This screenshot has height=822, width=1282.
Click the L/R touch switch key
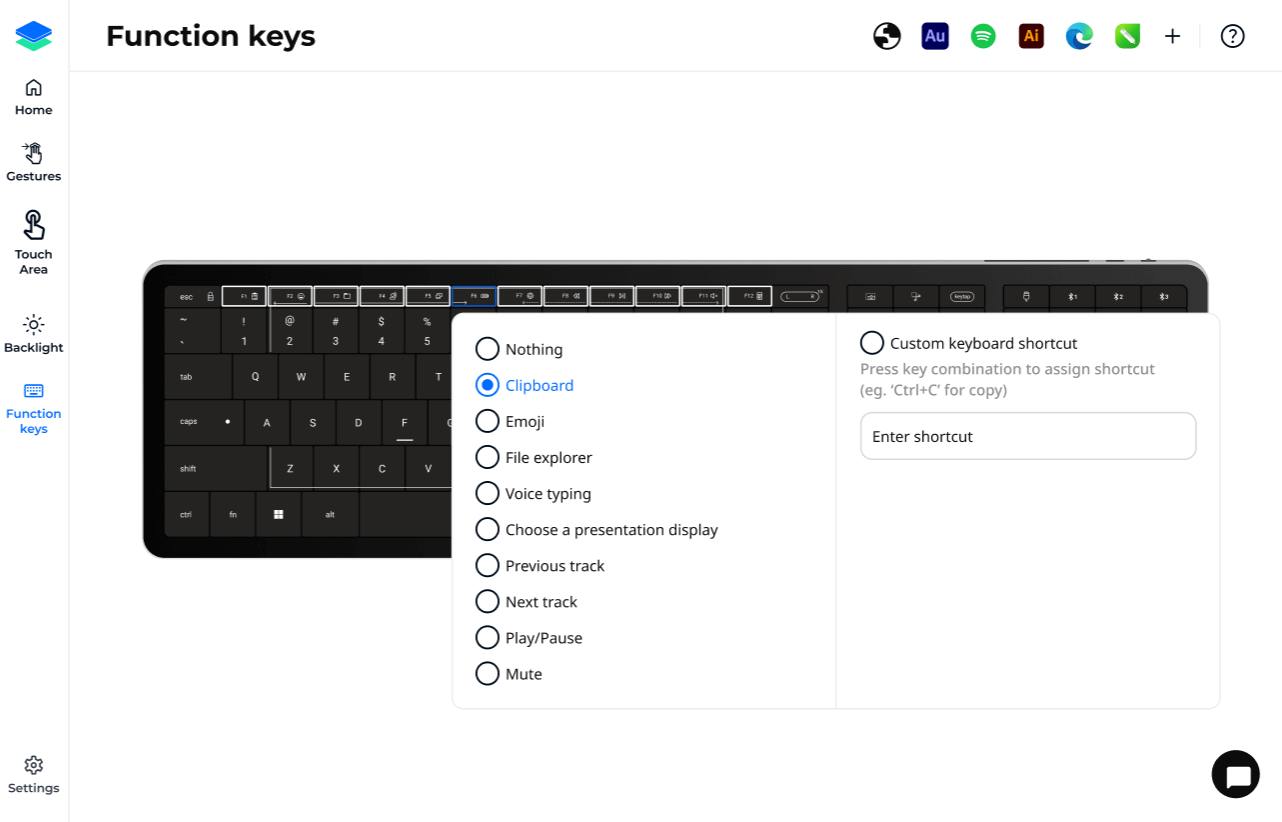tap(801, 296)
